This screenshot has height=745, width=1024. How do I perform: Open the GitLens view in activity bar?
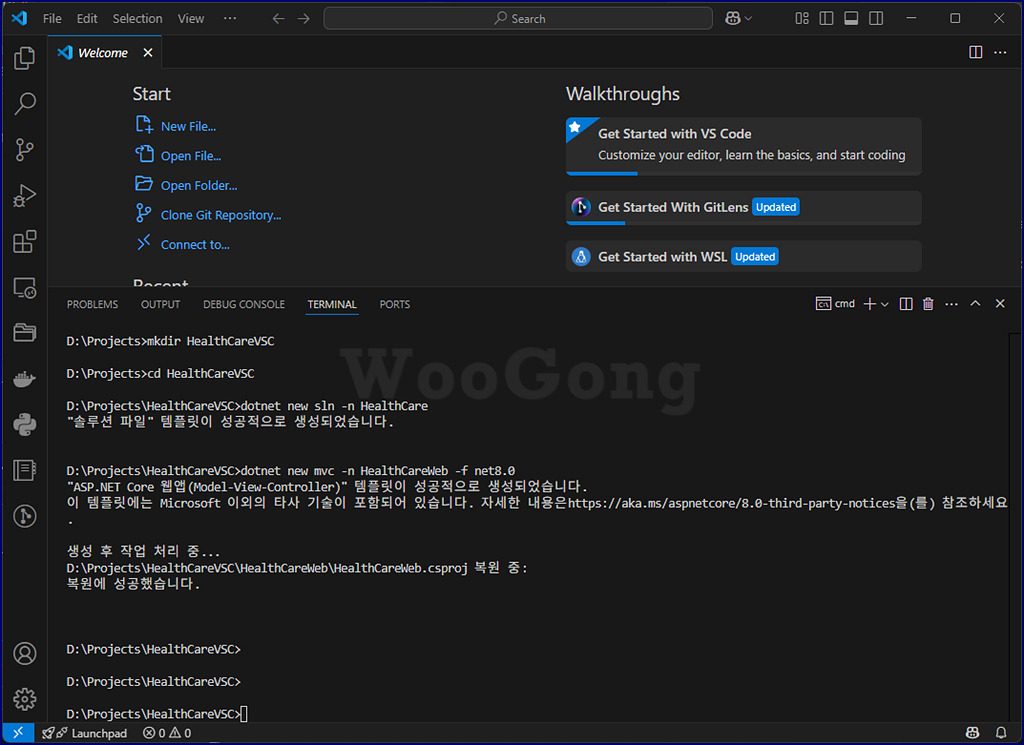point(24,516)
